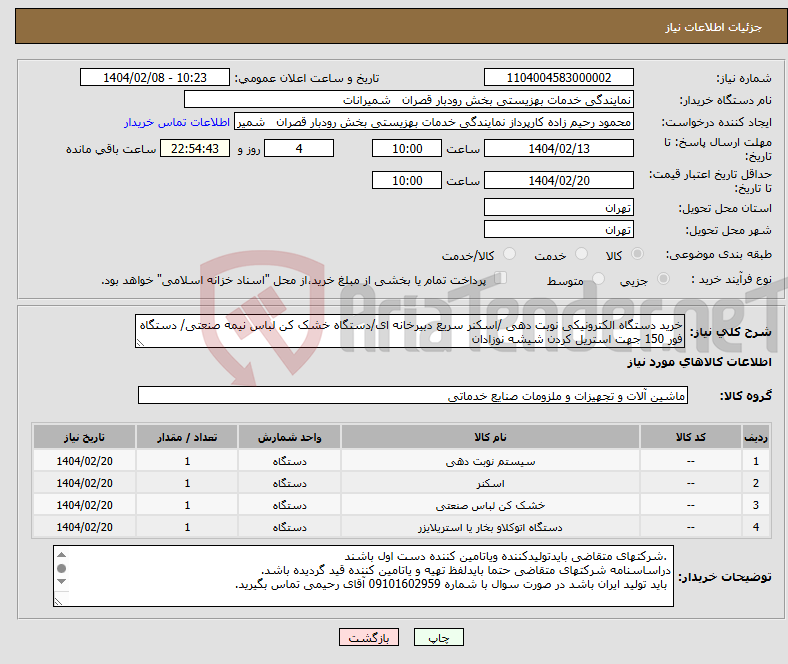
Task: Click the price validity date 1404/02/20 field
Action: click(x=559, y=180)
